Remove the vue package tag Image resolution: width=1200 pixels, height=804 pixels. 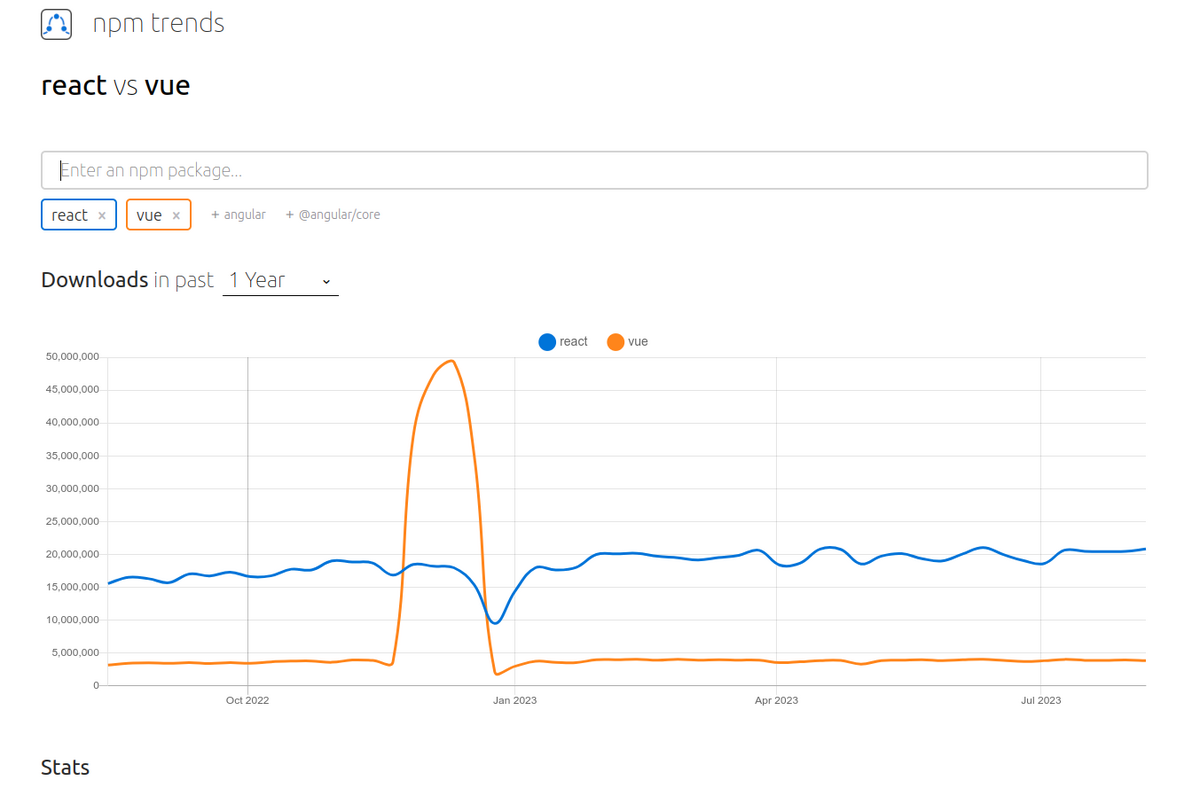point(176,215)
